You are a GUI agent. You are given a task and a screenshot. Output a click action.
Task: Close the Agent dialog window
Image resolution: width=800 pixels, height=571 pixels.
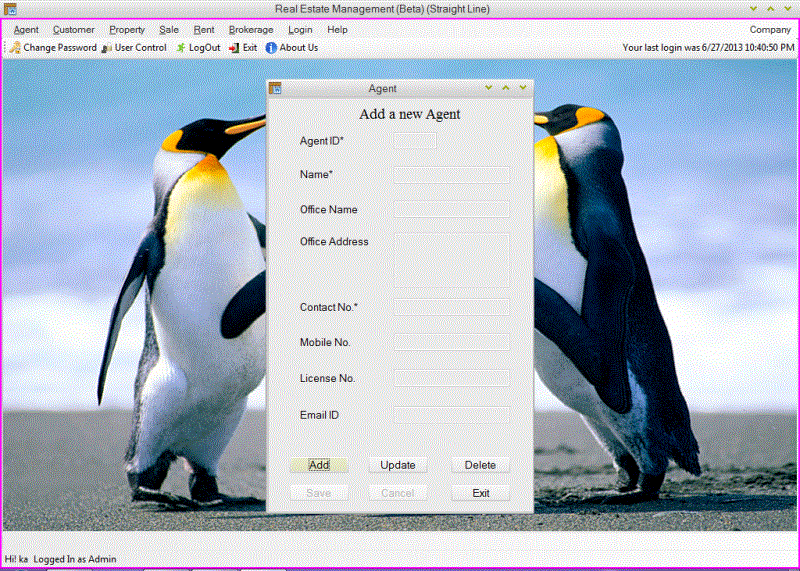tap(523, 88)
